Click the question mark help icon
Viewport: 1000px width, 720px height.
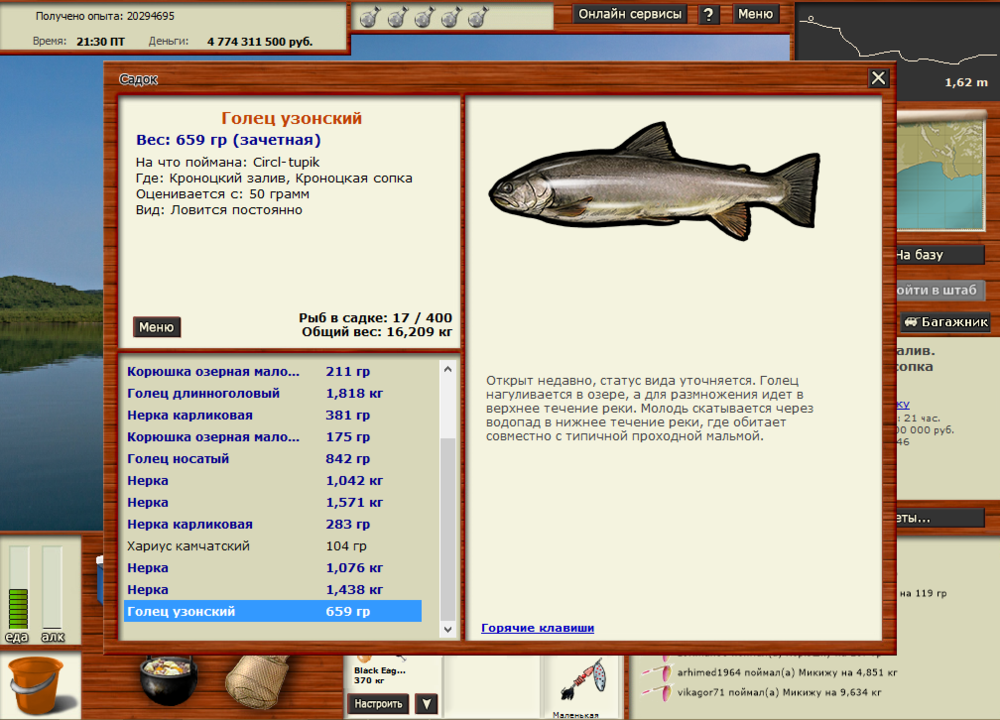[x=710, y=14]
